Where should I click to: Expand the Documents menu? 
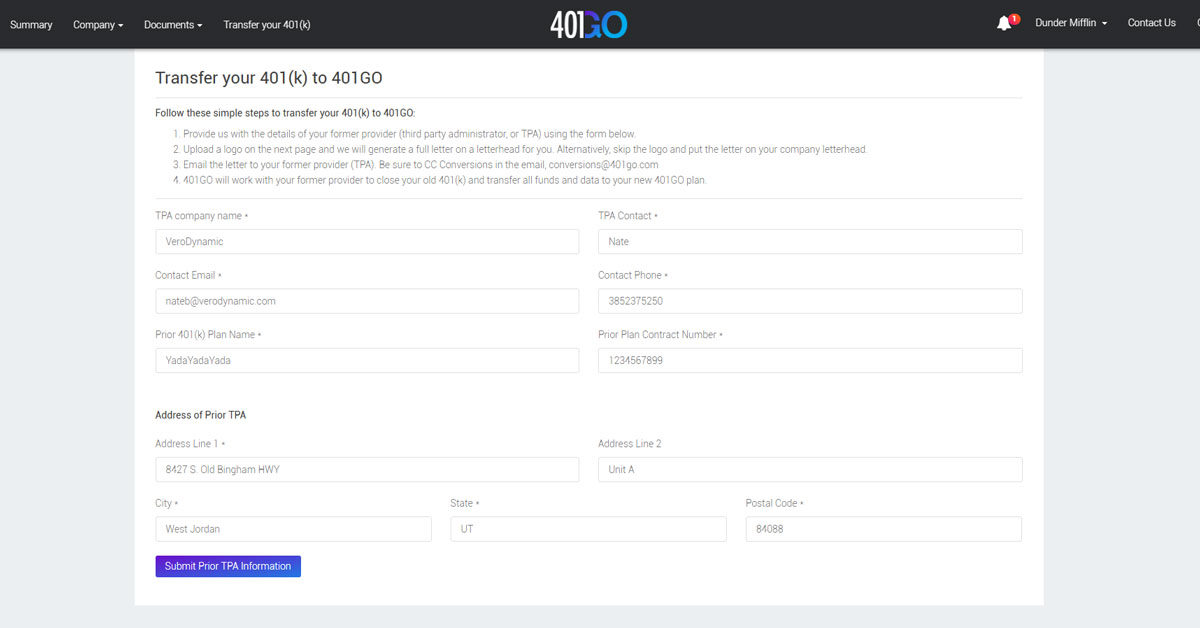[x=173, y=24]
